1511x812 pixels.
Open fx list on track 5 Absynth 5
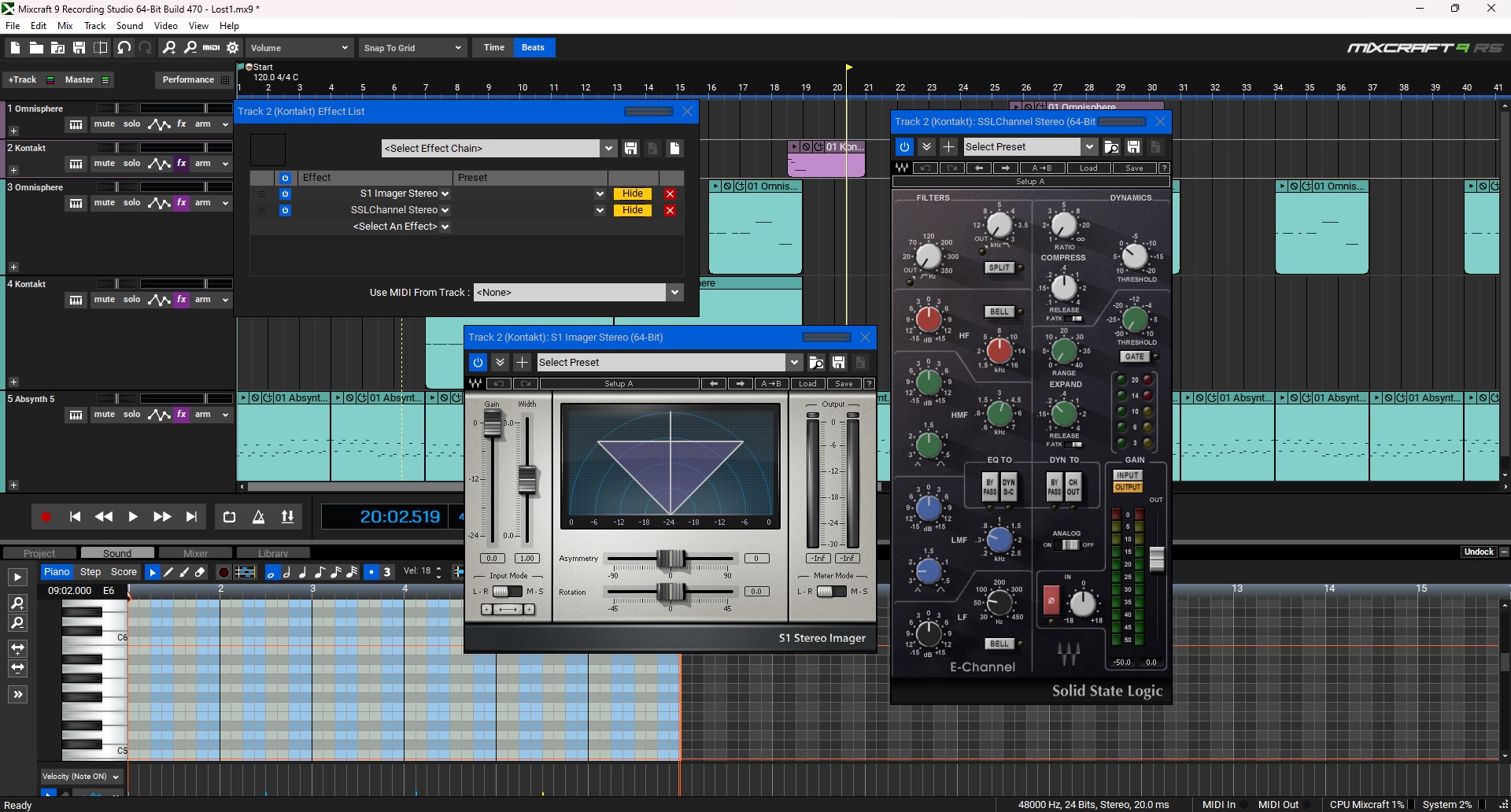pos(182,415)
